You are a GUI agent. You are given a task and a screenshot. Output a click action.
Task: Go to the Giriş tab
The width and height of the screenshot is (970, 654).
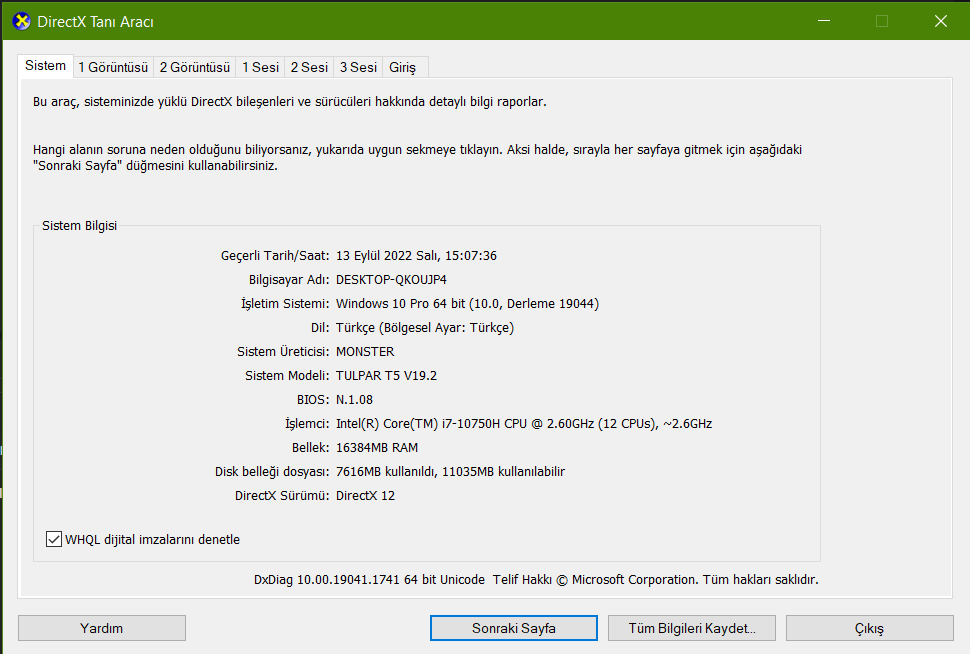(x=403, y=67)
